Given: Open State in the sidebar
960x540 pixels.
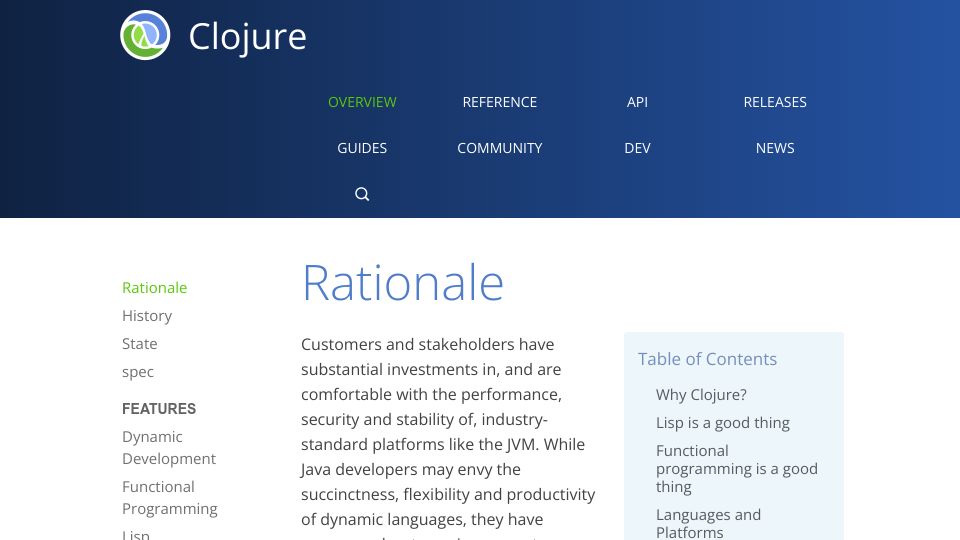Looking at the screenshot, I should (x=140, y=344).
